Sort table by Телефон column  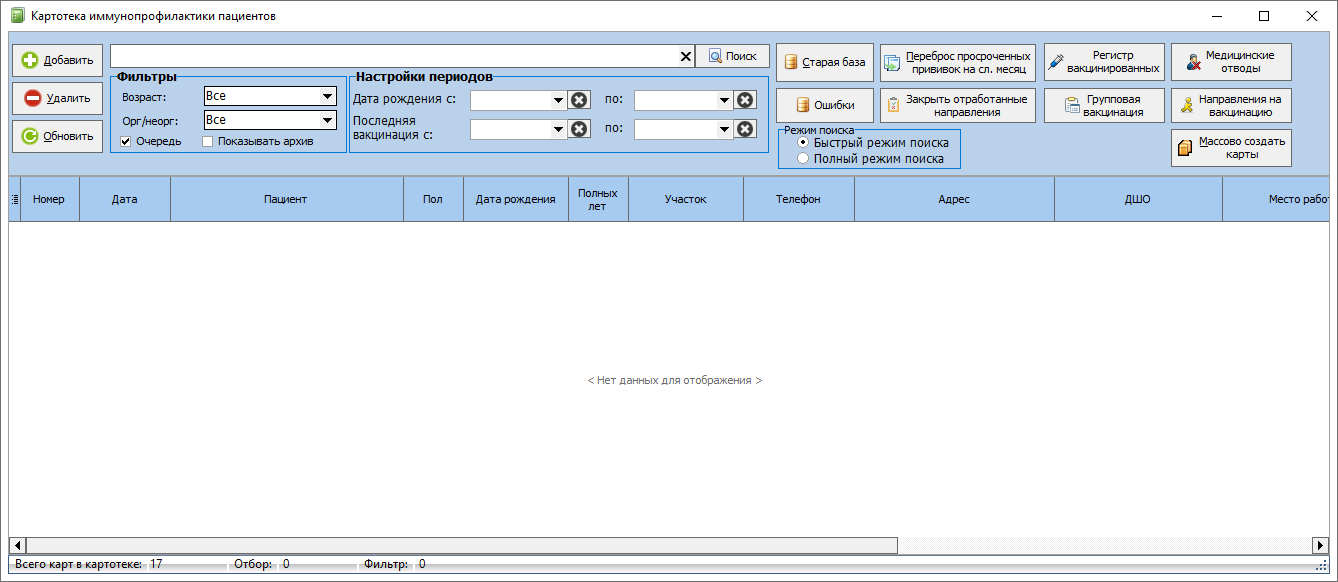tap(798, 199)
